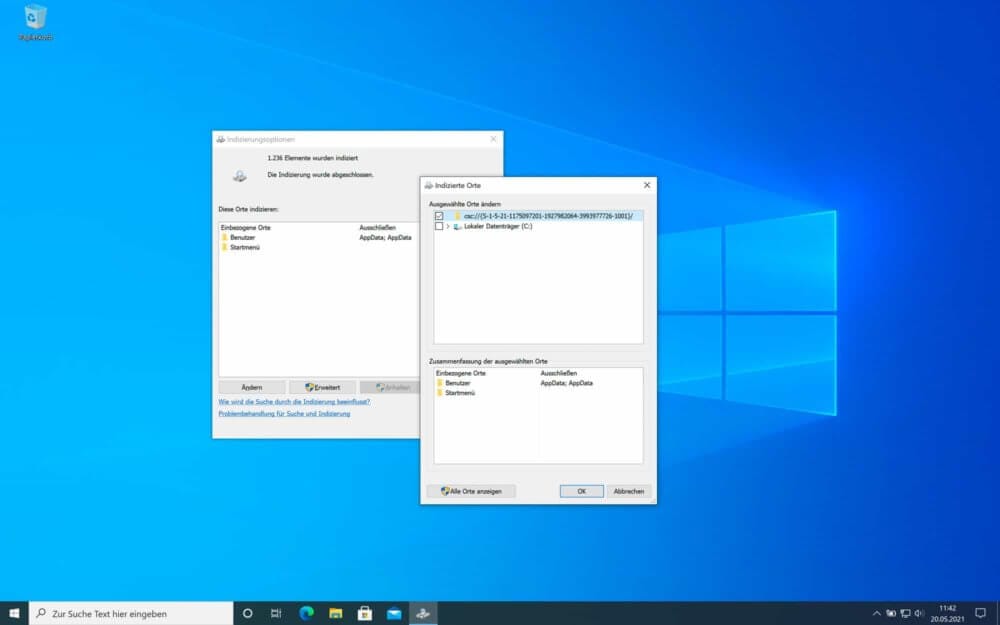Click Abbrechen in Indizierte Orte dialog

[x=629, y=491]
